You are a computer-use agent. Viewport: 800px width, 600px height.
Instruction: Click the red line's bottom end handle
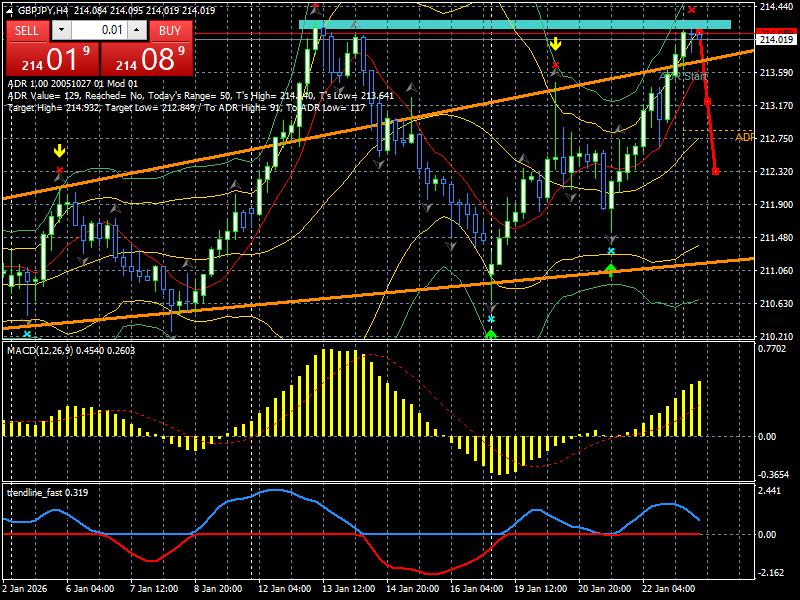click(x=715, y=172)
